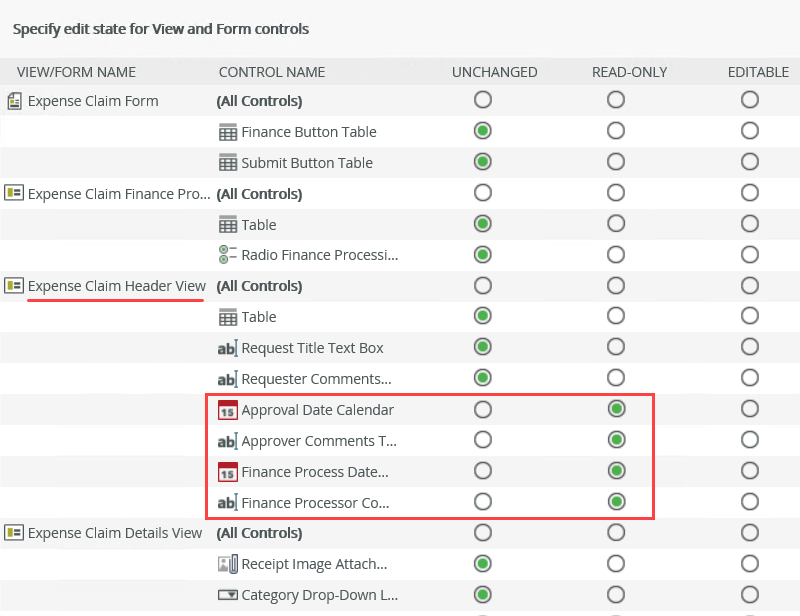Select the Expense Claim Header View row
800x616 pixels.
tap(116, 286)
